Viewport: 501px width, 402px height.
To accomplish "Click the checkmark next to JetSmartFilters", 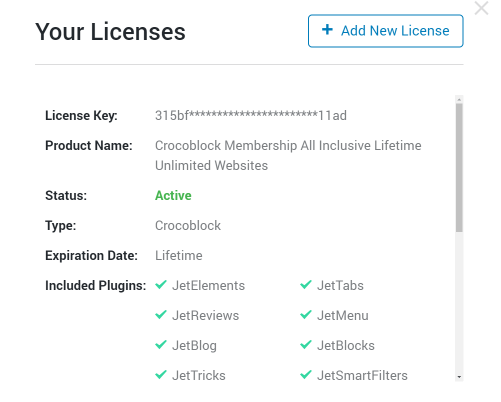I will tap(306, 375).
